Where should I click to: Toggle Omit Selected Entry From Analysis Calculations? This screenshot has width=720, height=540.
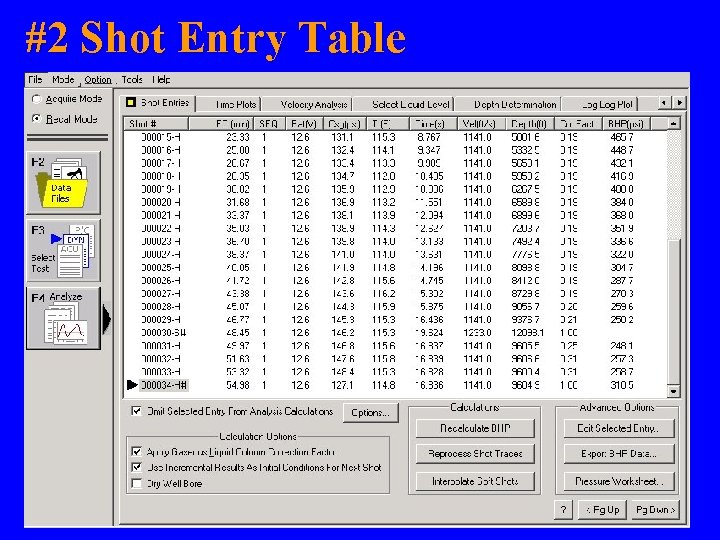[136, 411]
